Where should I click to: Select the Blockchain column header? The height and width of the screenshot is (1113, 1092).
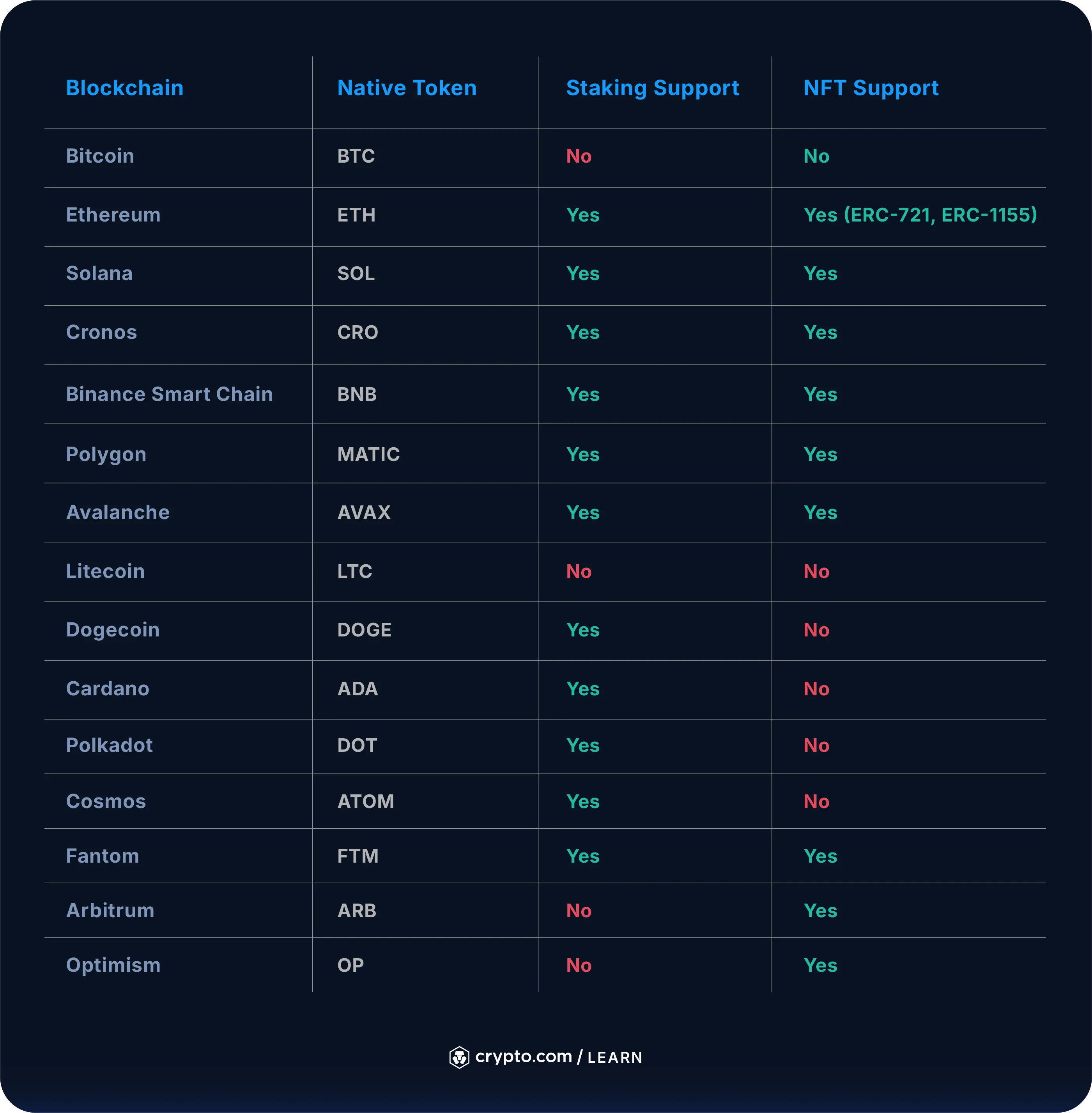[x=124, y=89]
